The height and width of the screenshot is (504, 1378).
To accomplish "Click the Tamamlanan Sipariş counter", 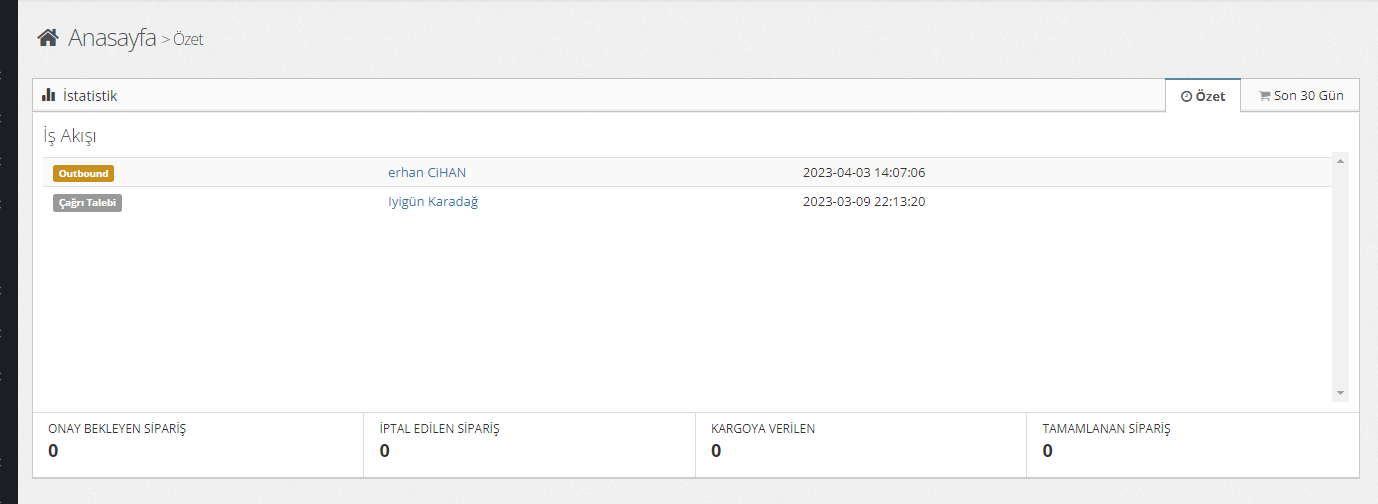I will (1048, 450).
